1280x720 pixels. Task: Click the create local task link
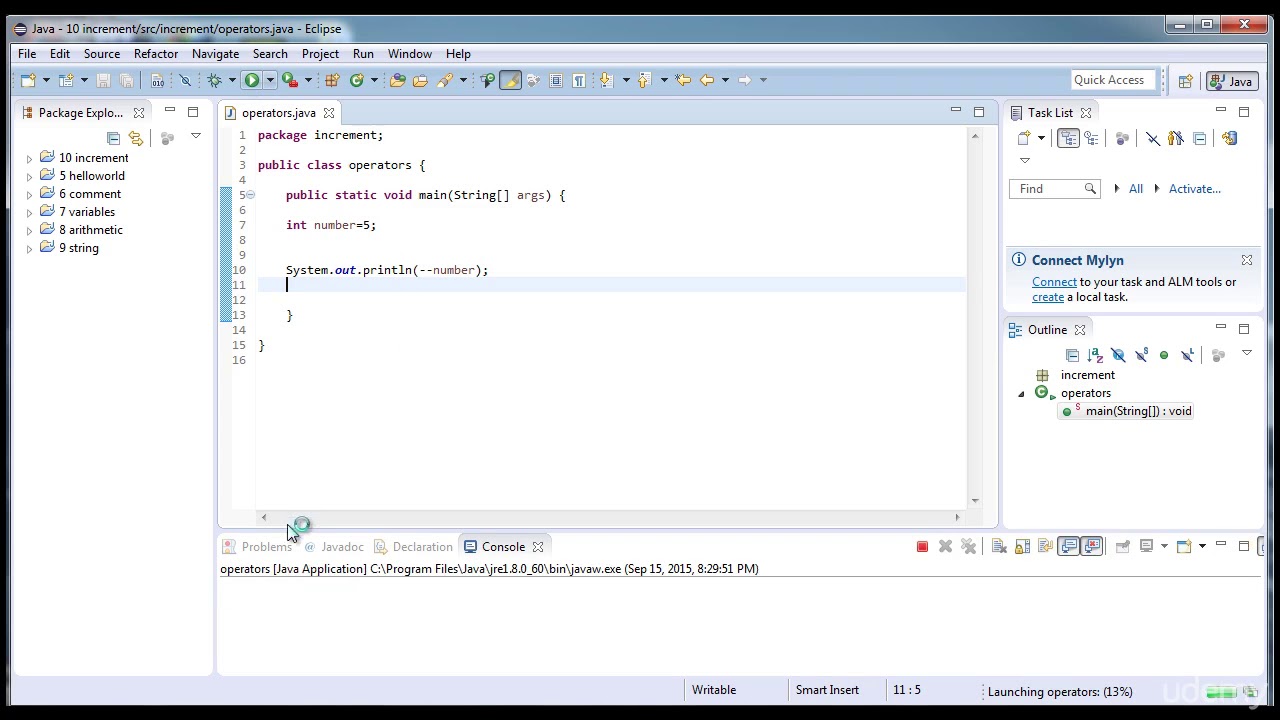(1048, 297)
